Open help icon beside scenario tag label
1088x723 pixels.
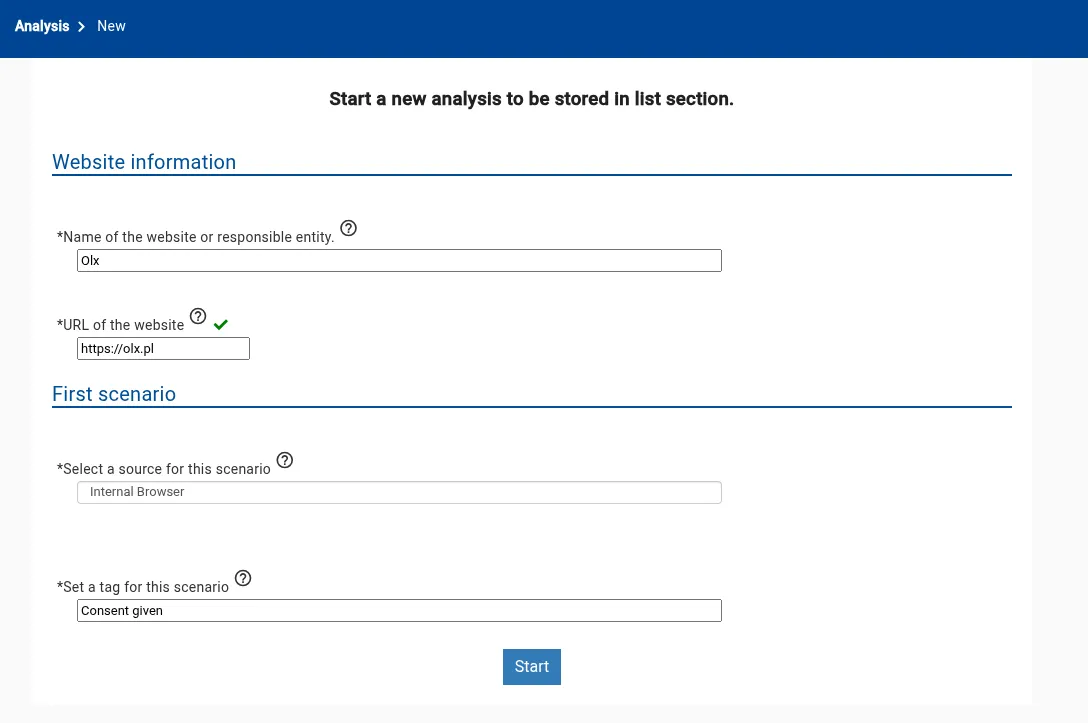tap(243, 578)
